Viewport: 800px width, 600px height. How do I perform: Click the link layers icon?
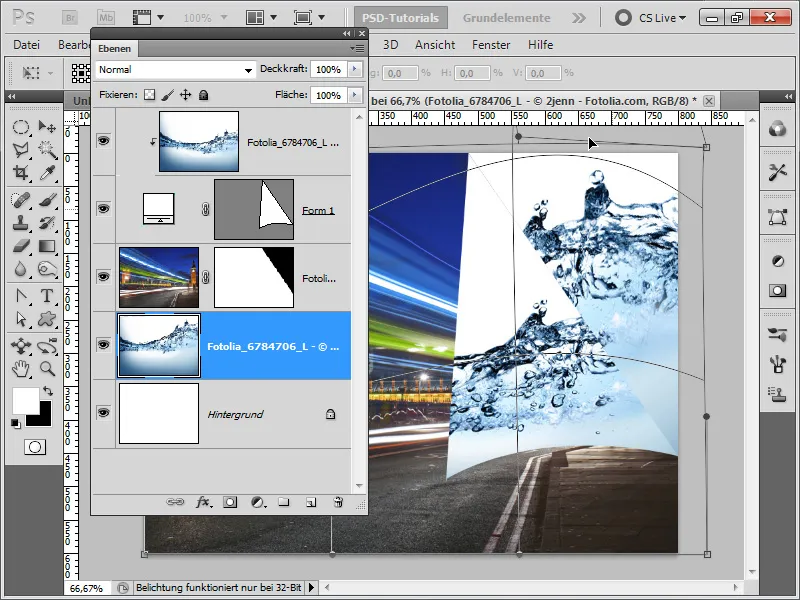(175, 502)
